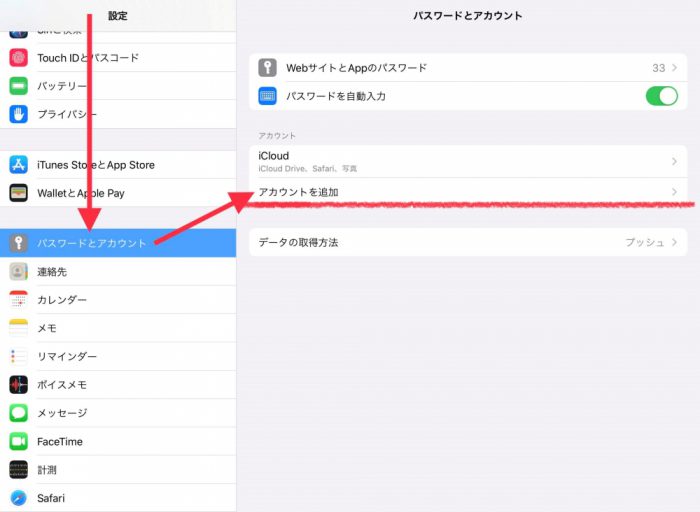Tap iCloud Drive、Safari、写真 subtitle

(308, 169)
